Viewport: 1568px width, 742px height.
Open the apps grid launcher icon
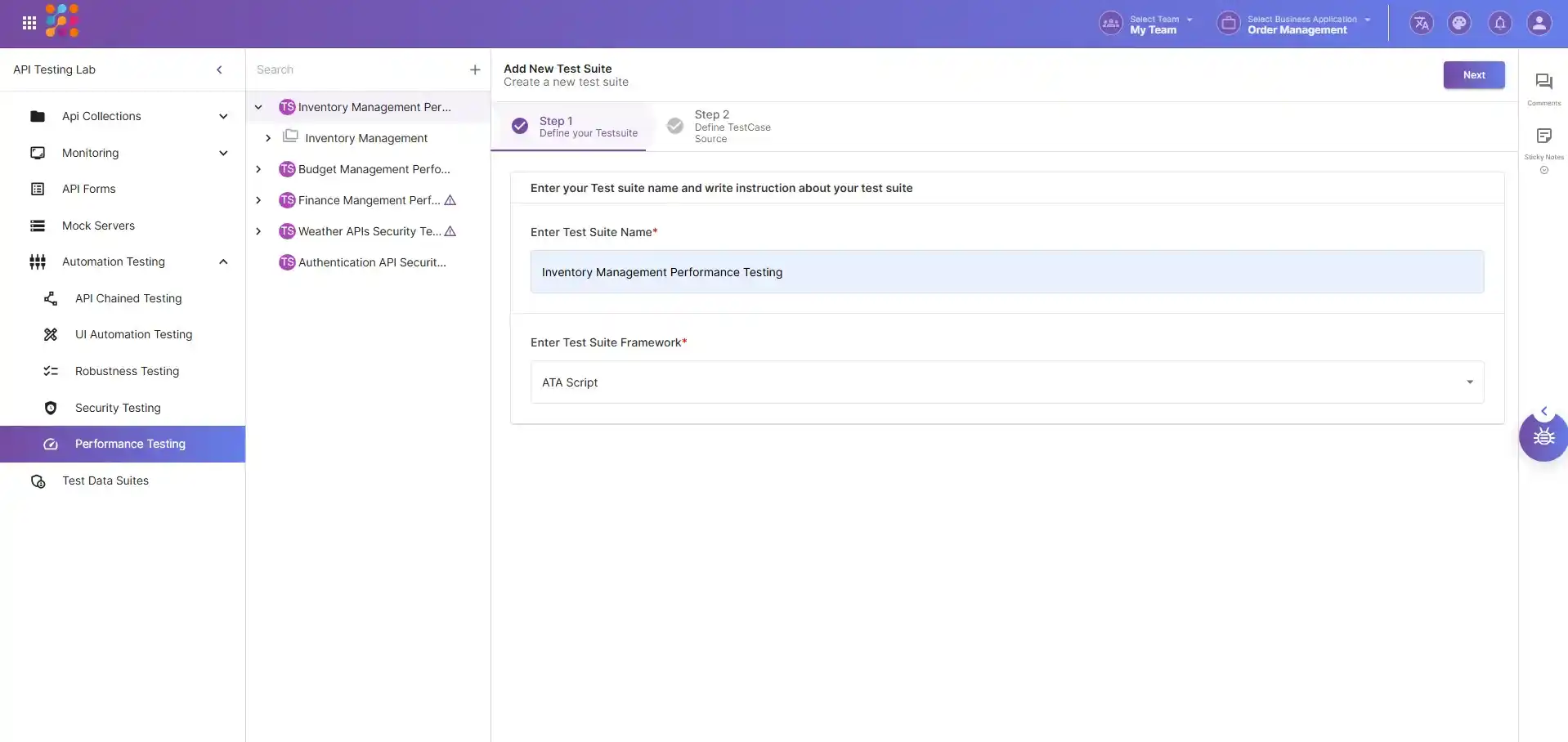[x=29, y=23]
